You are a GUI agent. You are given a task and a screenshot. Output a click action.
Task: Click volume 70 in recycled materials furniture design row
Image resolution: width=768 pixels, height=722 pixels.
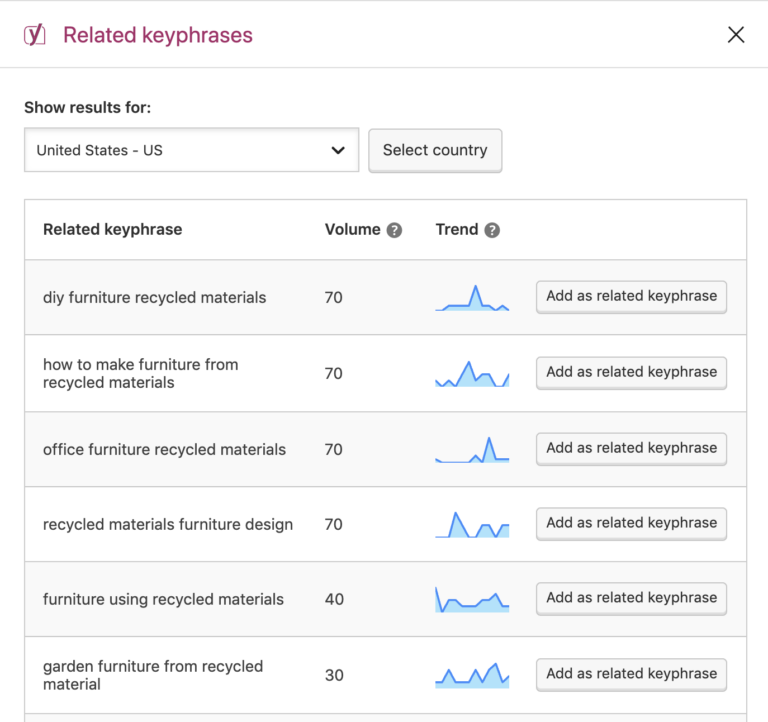coord(334,524)
